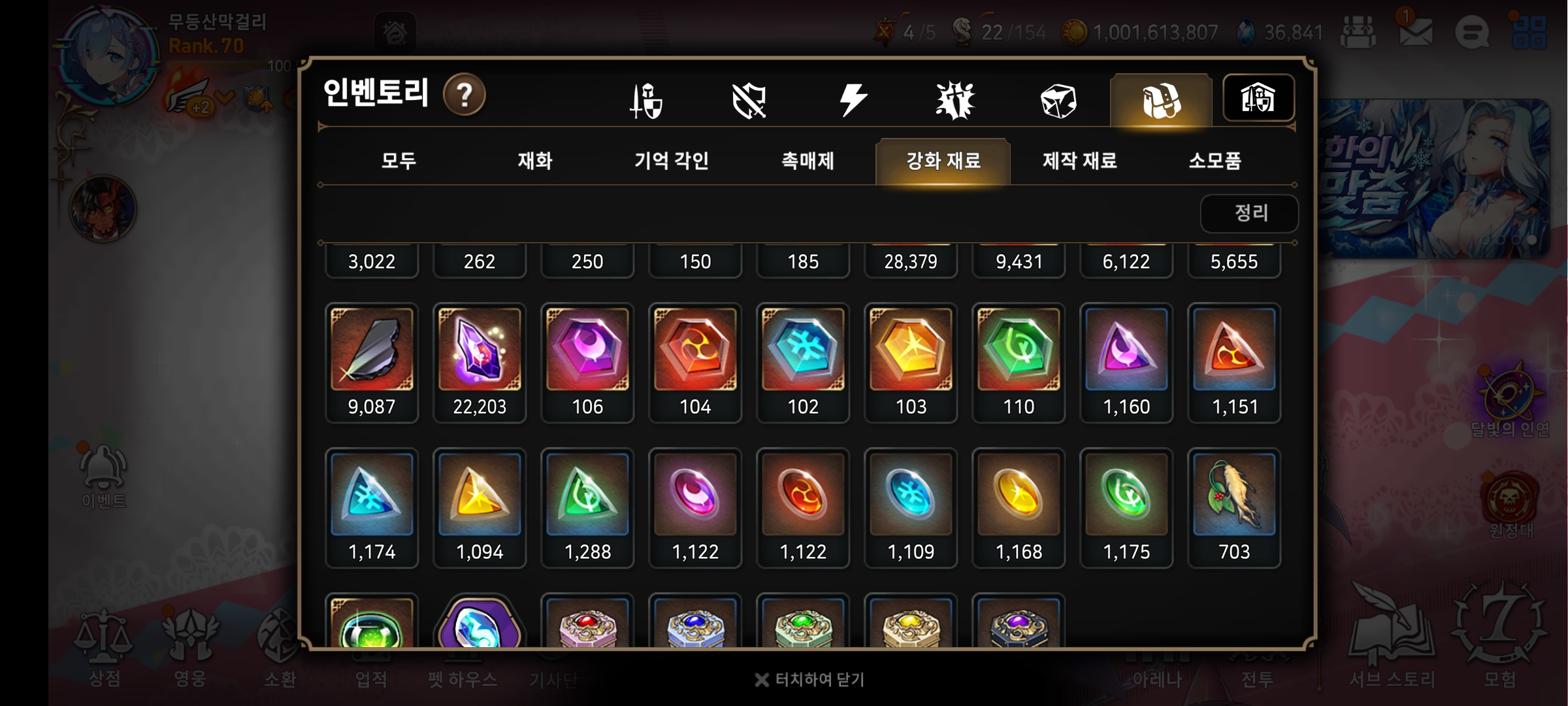The image size is (1568, 706).
Task: Select the green hexagon rune with 110
Action: tap(1019, 363)
